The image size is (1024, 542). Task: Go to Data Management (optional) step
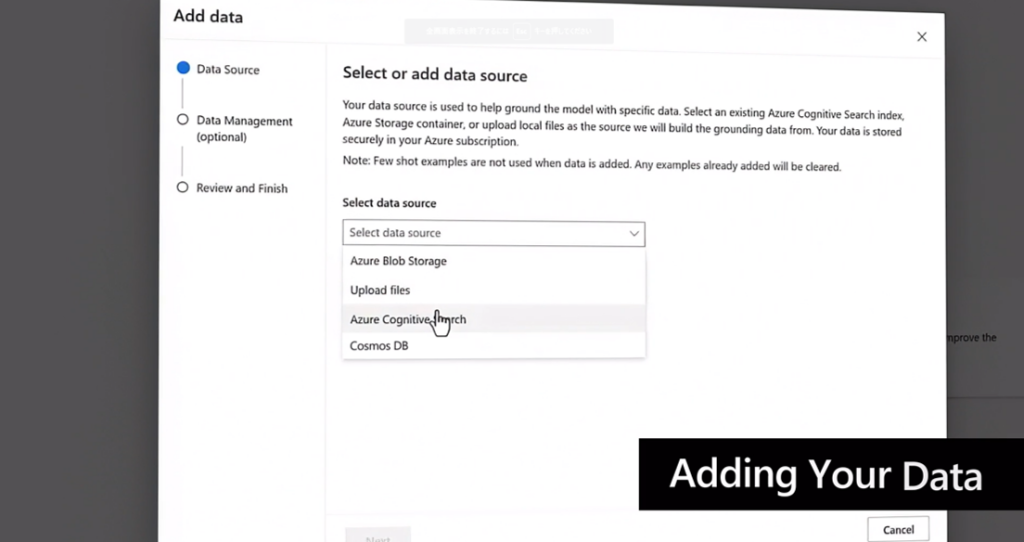pos(235,129)
